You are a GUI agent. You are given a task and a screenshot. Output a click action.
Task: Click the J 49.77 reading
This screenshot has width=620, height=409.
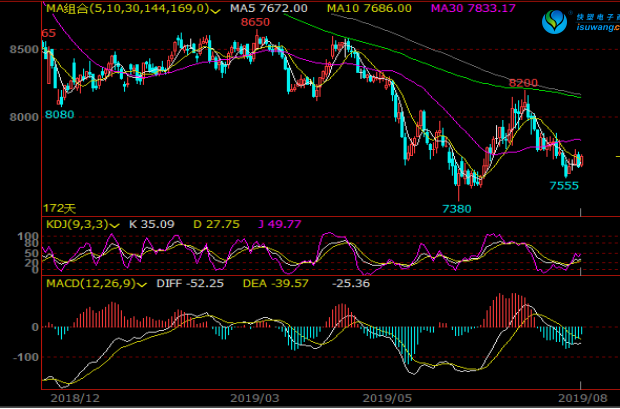point(280,224)
